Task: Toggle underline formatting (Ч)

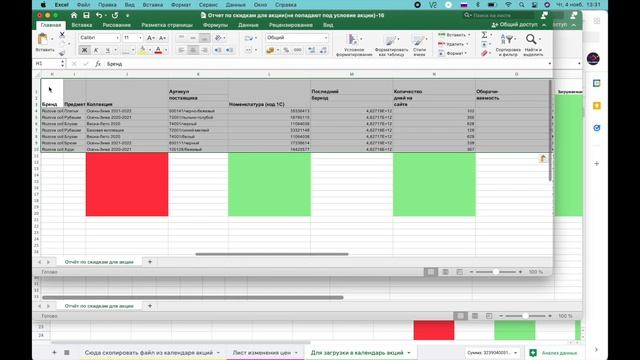Action: click(108, 50)
